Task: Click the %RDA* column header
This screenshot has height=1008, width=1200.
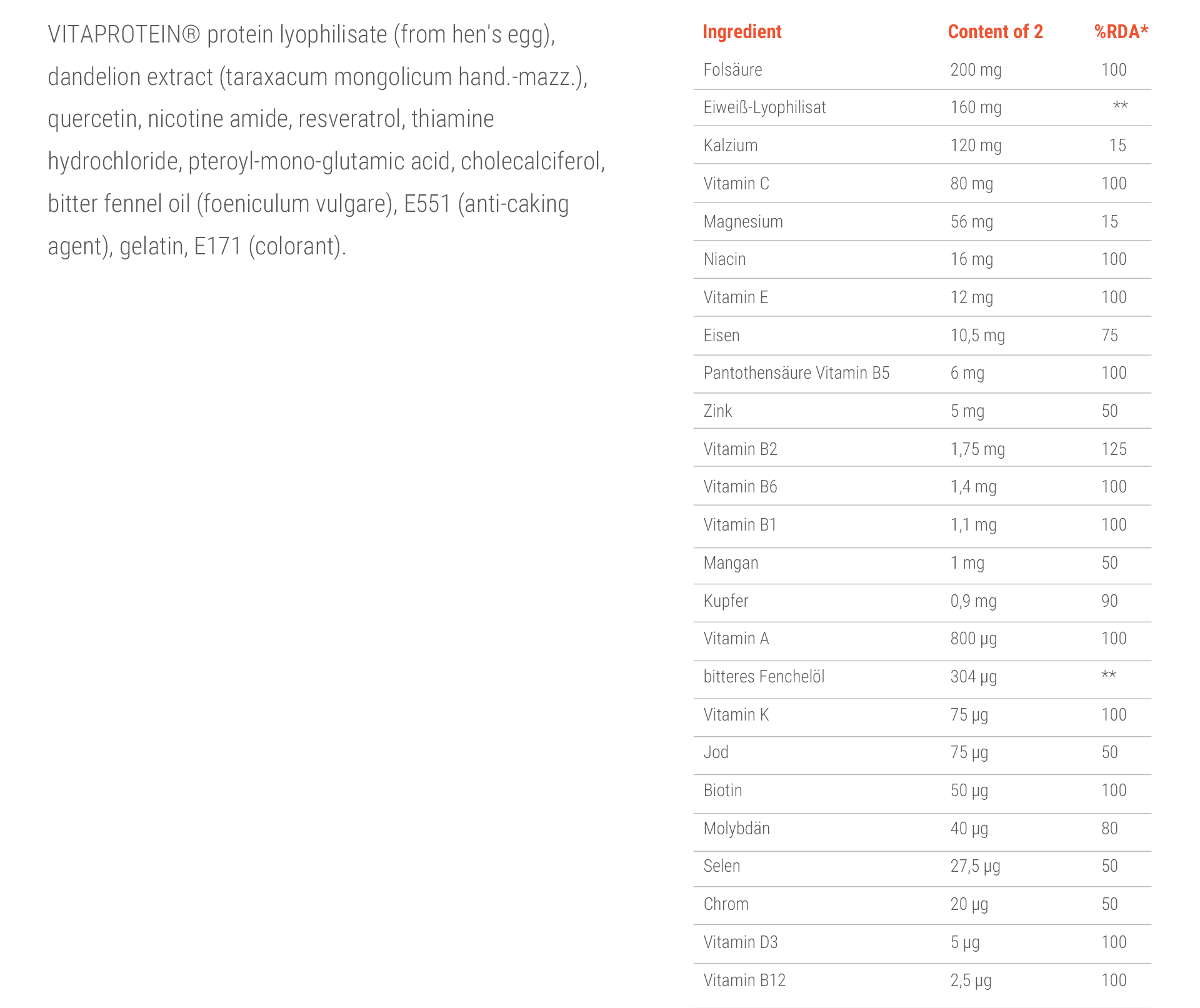Action: point(1121,32)
